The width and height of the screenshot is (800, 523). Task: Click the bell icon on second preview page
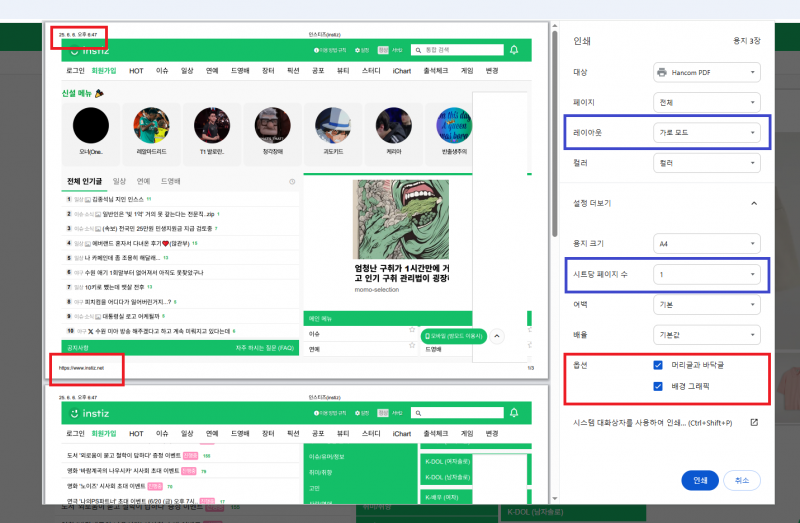click(x=514, y=413)
